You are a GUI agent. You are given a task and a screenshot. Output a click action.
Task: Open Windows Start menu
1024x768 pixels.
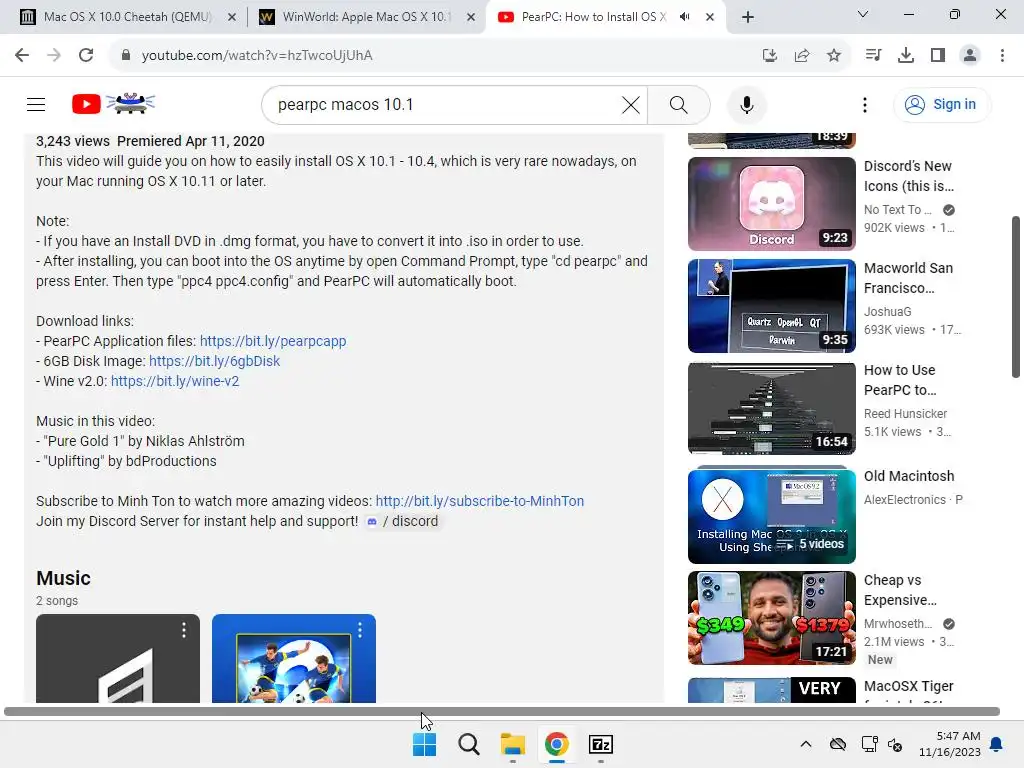click(x=424, y=744)
